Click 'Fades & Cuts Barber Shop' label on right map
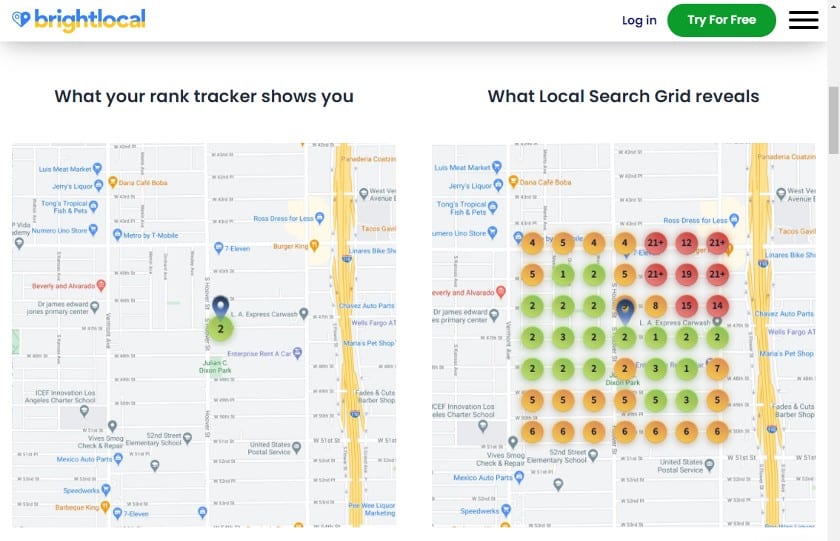 click(793, 411)
